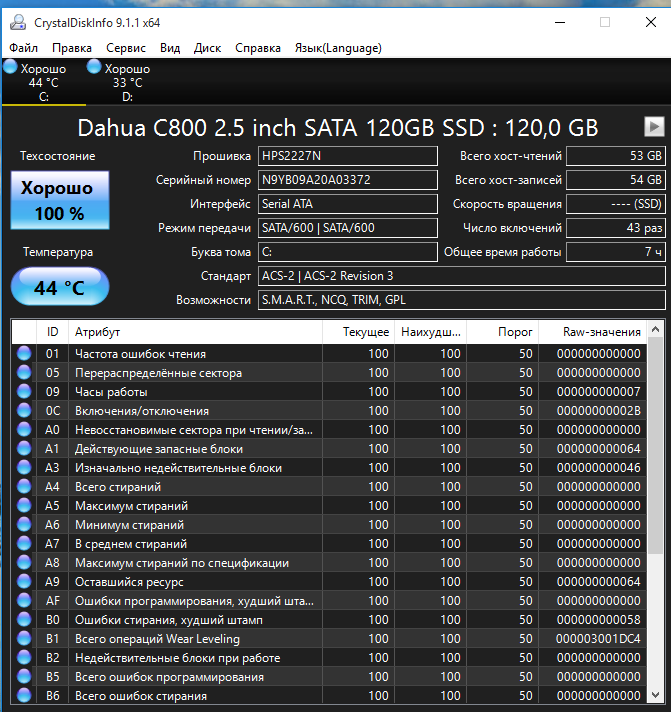Click status icon beside Часы работы row
Image resolution: width=671 pixels, height=712 pixels.
pyautogui.click(x=24, y=392)
